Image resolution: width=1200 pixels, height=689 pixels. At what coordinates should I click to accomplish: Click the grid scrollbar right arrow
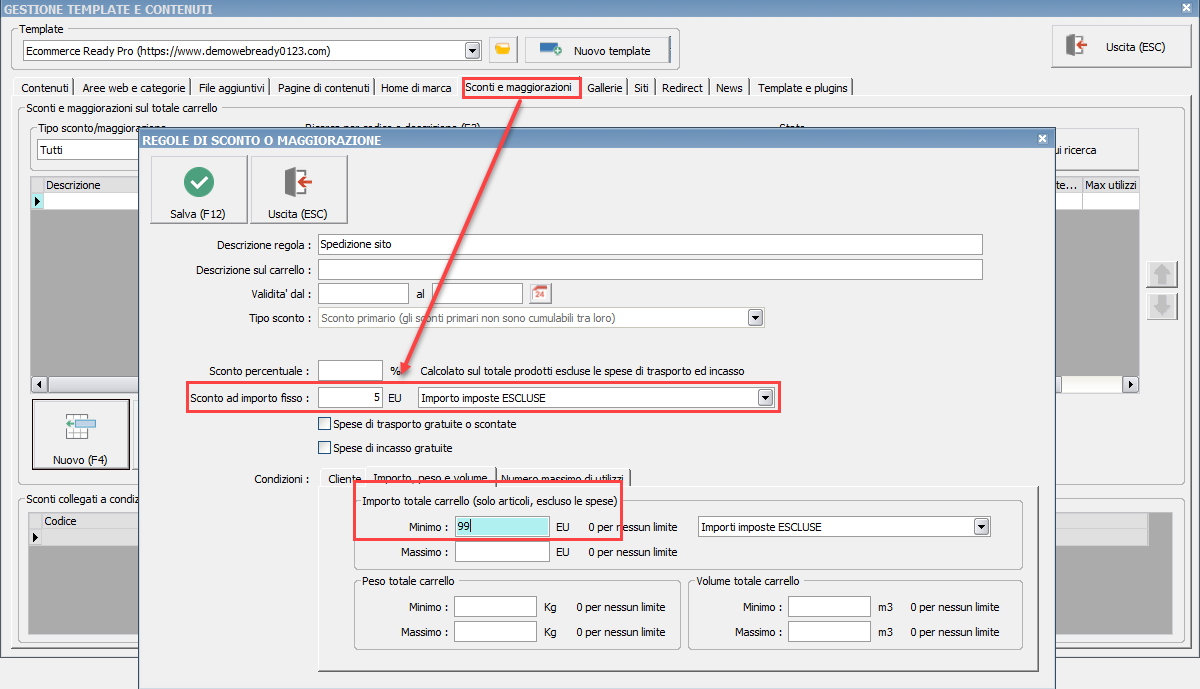tap(1132, 384)
